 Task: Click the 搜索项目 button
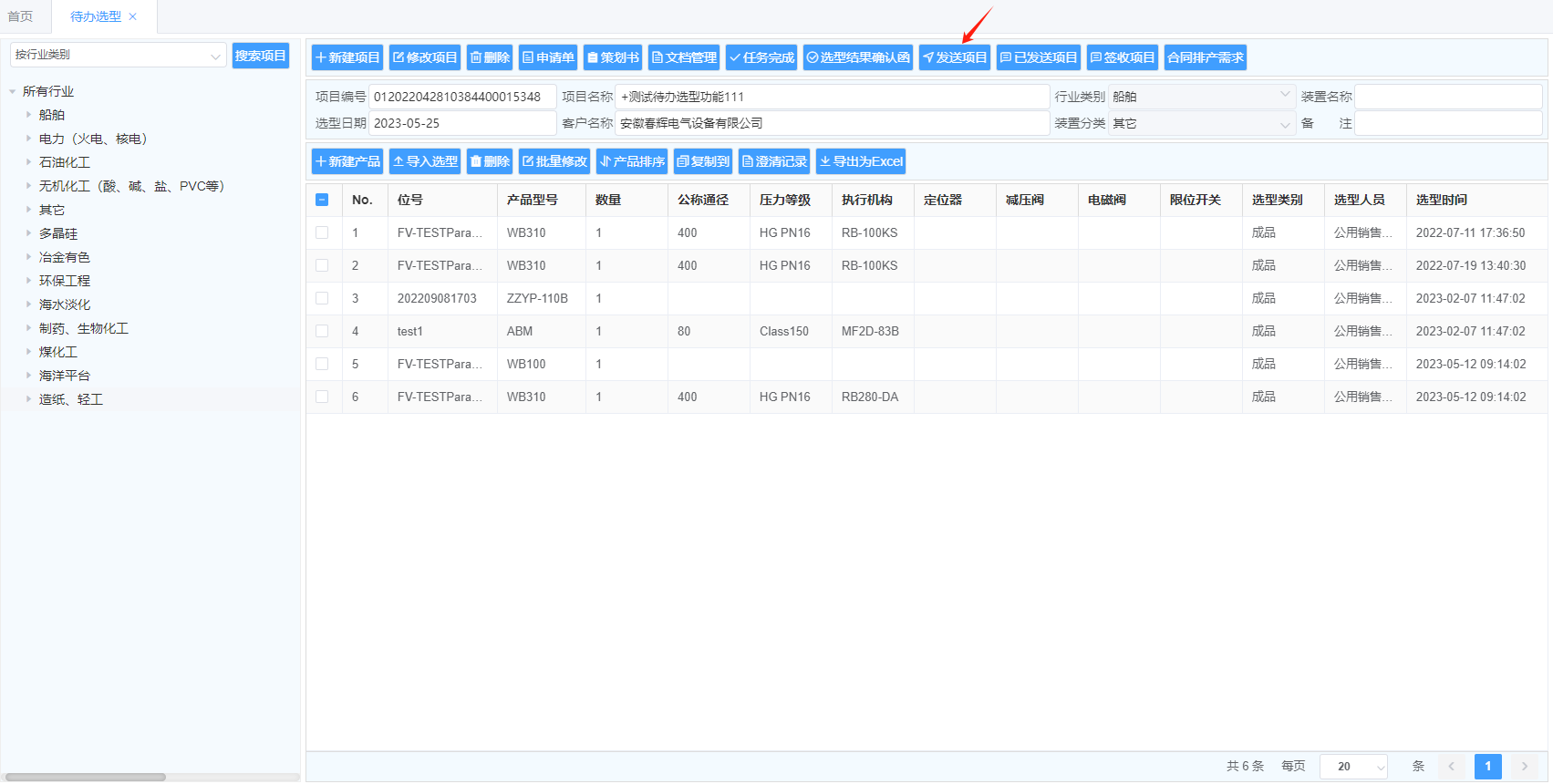click(260, 56)
